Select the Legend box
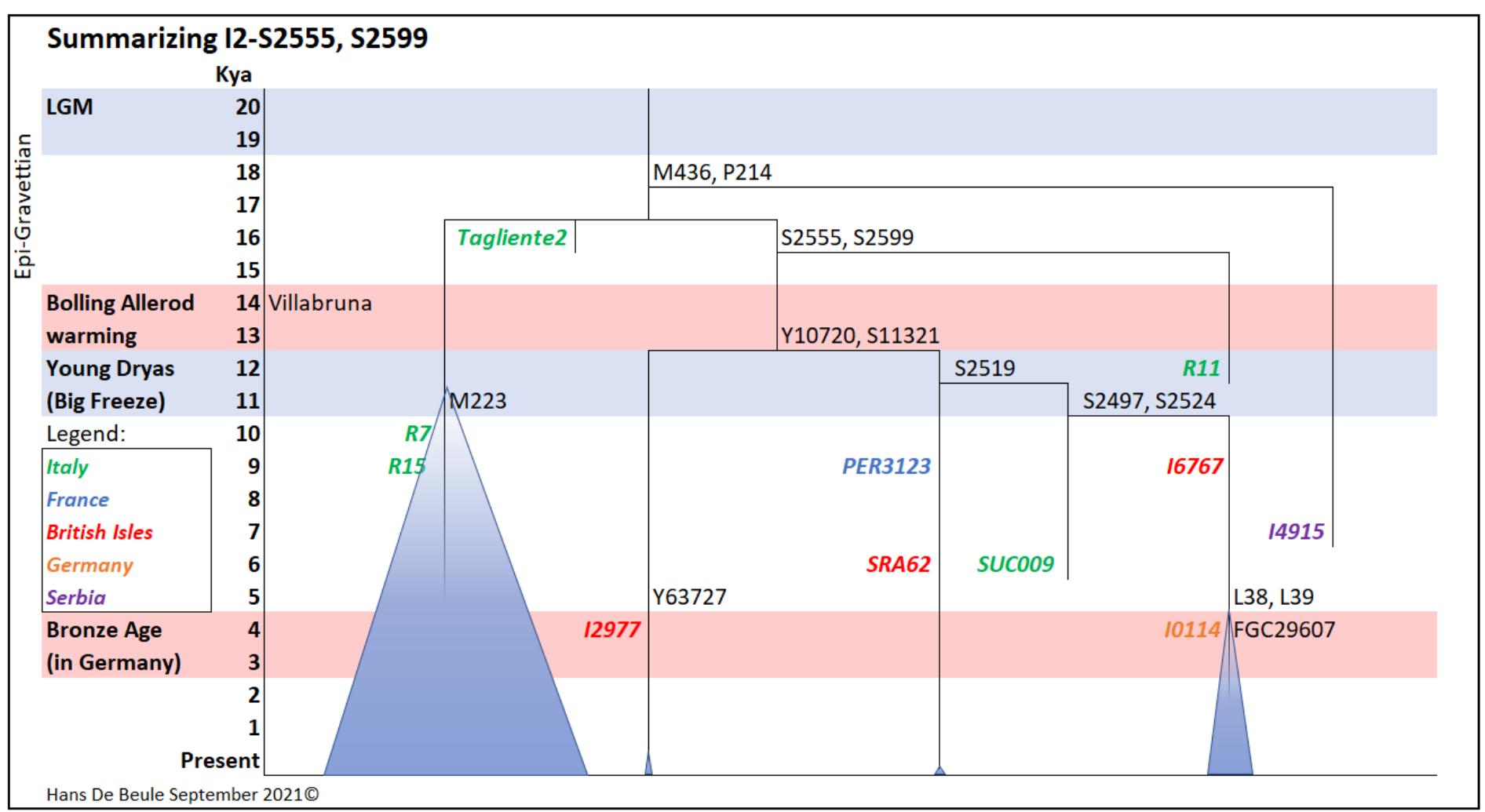This screenshot has width=1485, height=812. (x=126, y=529)
